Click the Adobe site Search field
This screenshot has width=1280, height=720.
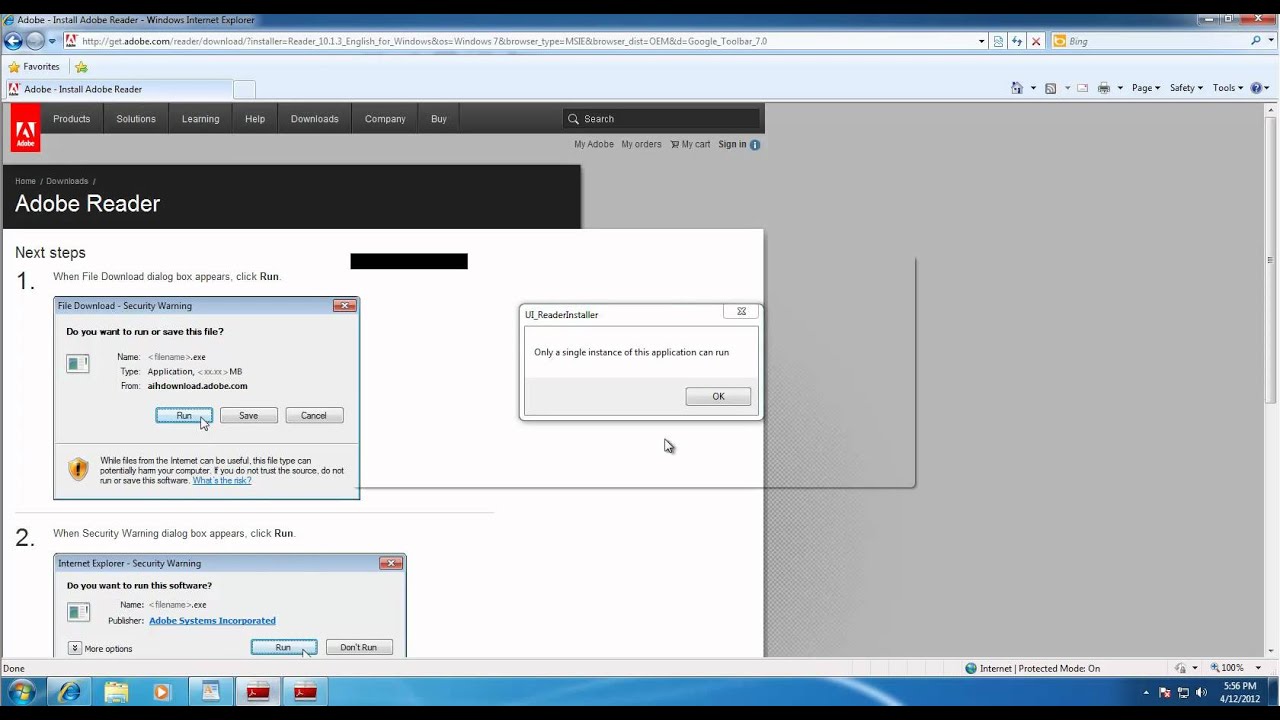662,119
